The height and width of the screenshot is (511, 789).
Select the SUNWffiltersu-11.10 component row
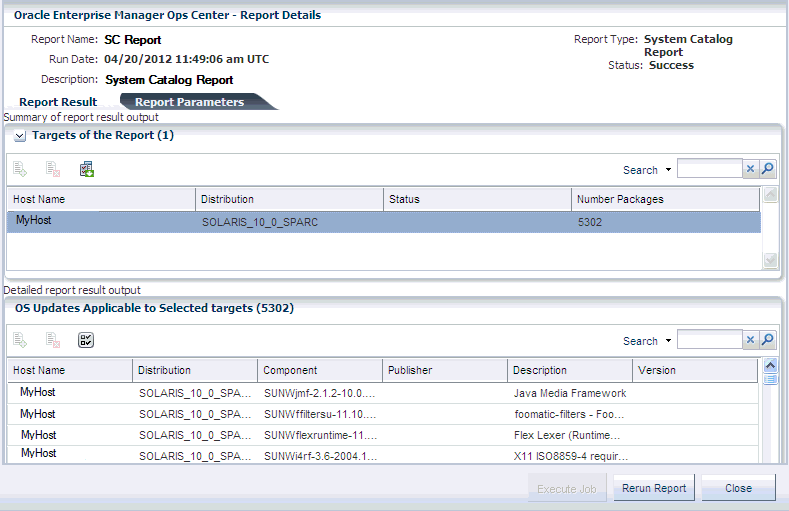[x=382, y=414]
